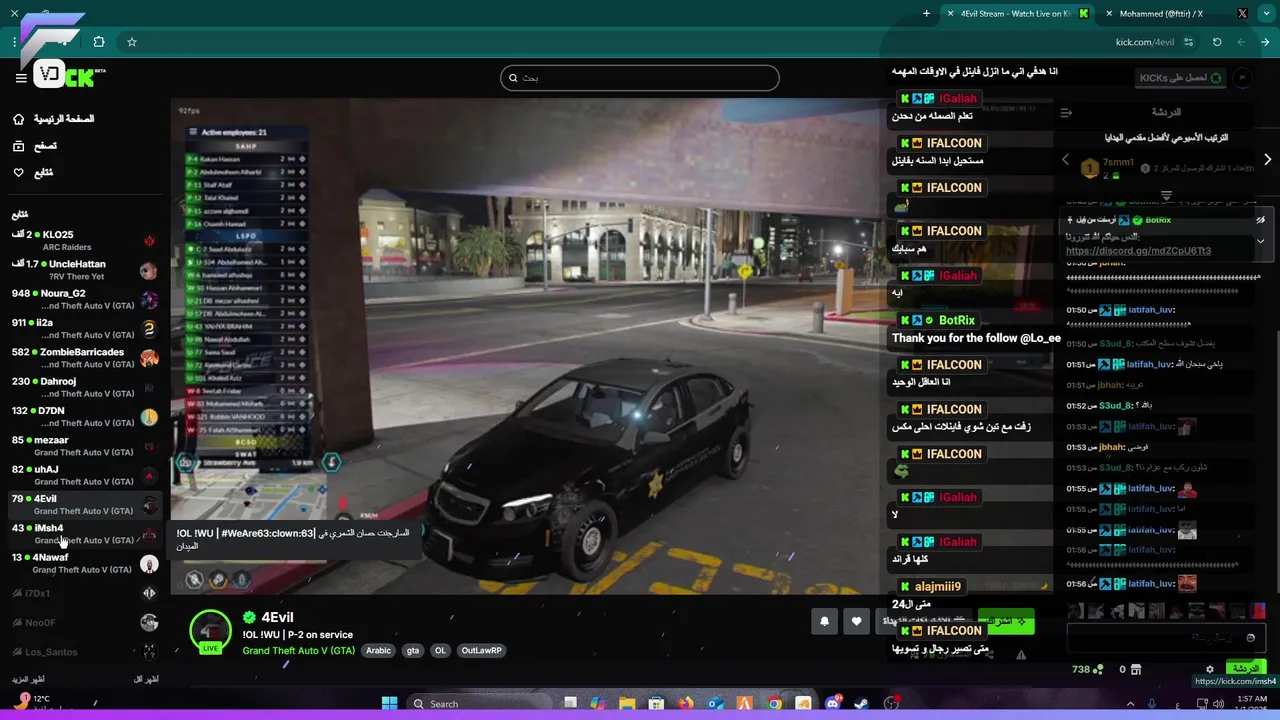
Task: Click show more under following list
Action: coord(27,679)
